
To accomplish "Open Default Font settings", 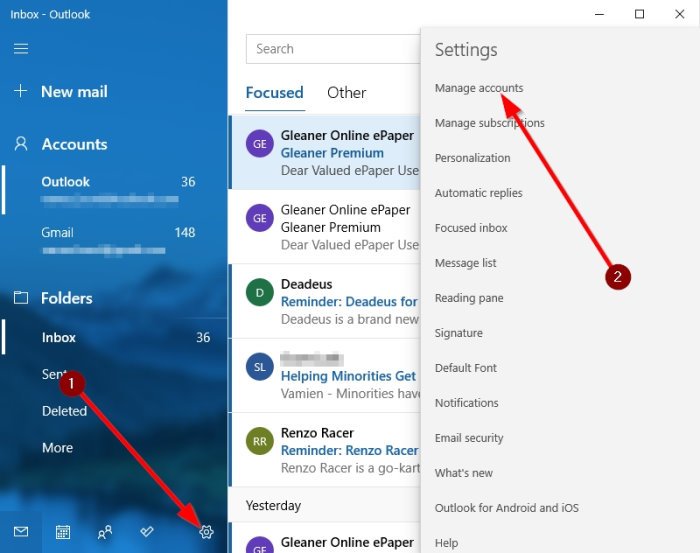I will [466, 368].
